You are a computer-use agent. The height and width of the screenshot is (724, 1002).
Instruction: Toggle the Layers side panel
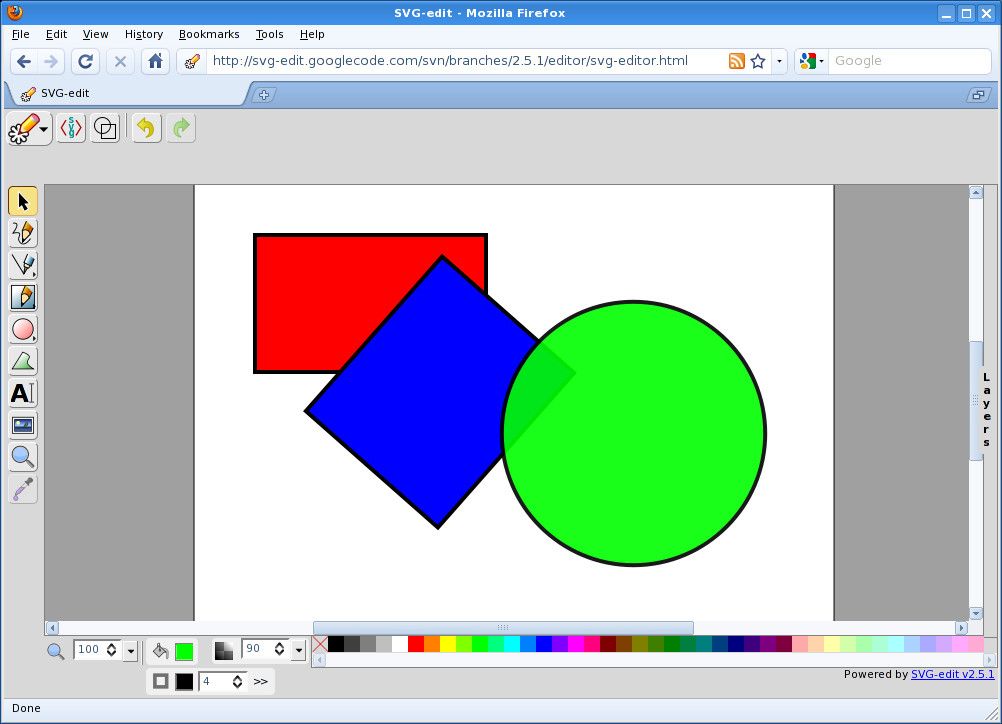pos(985,410)
